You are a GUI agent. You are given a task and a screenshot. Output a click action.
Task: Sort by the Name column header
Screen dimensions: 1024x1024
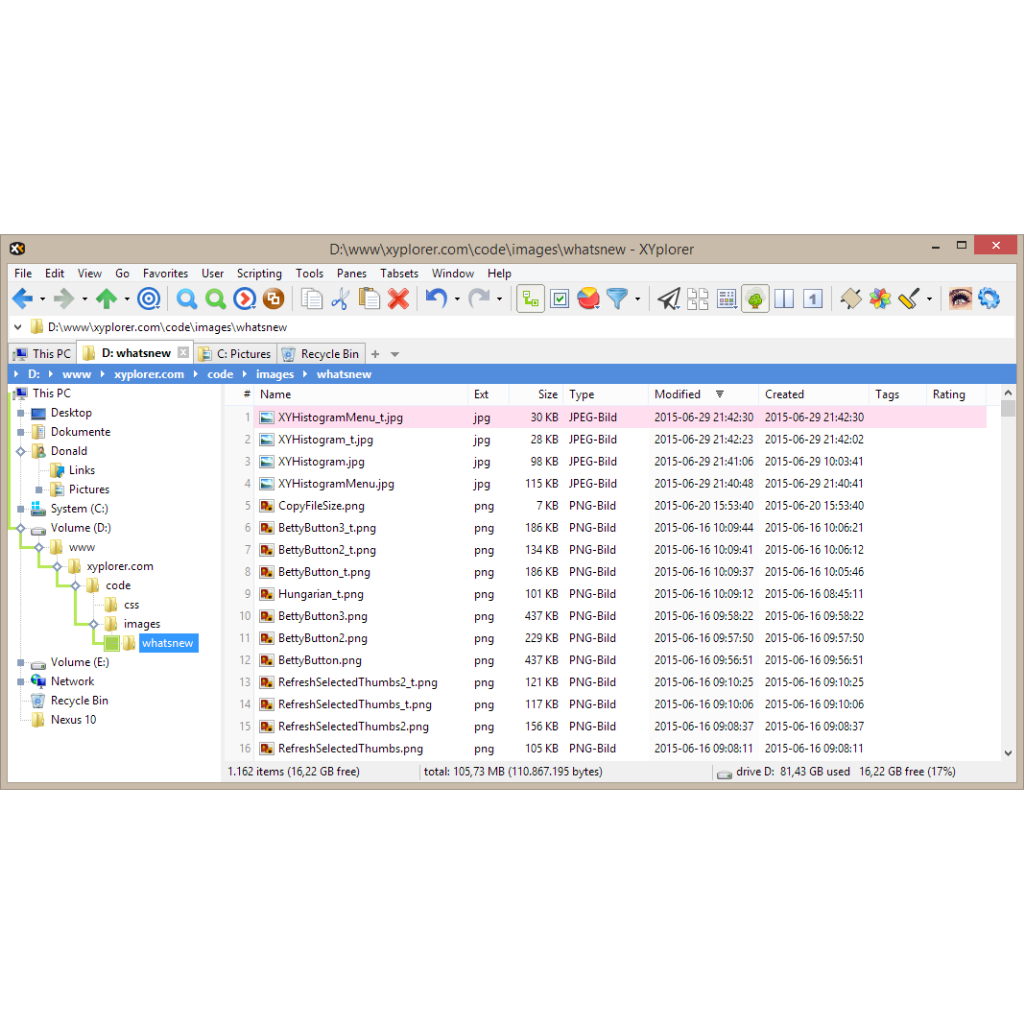[x=361, y=394]
